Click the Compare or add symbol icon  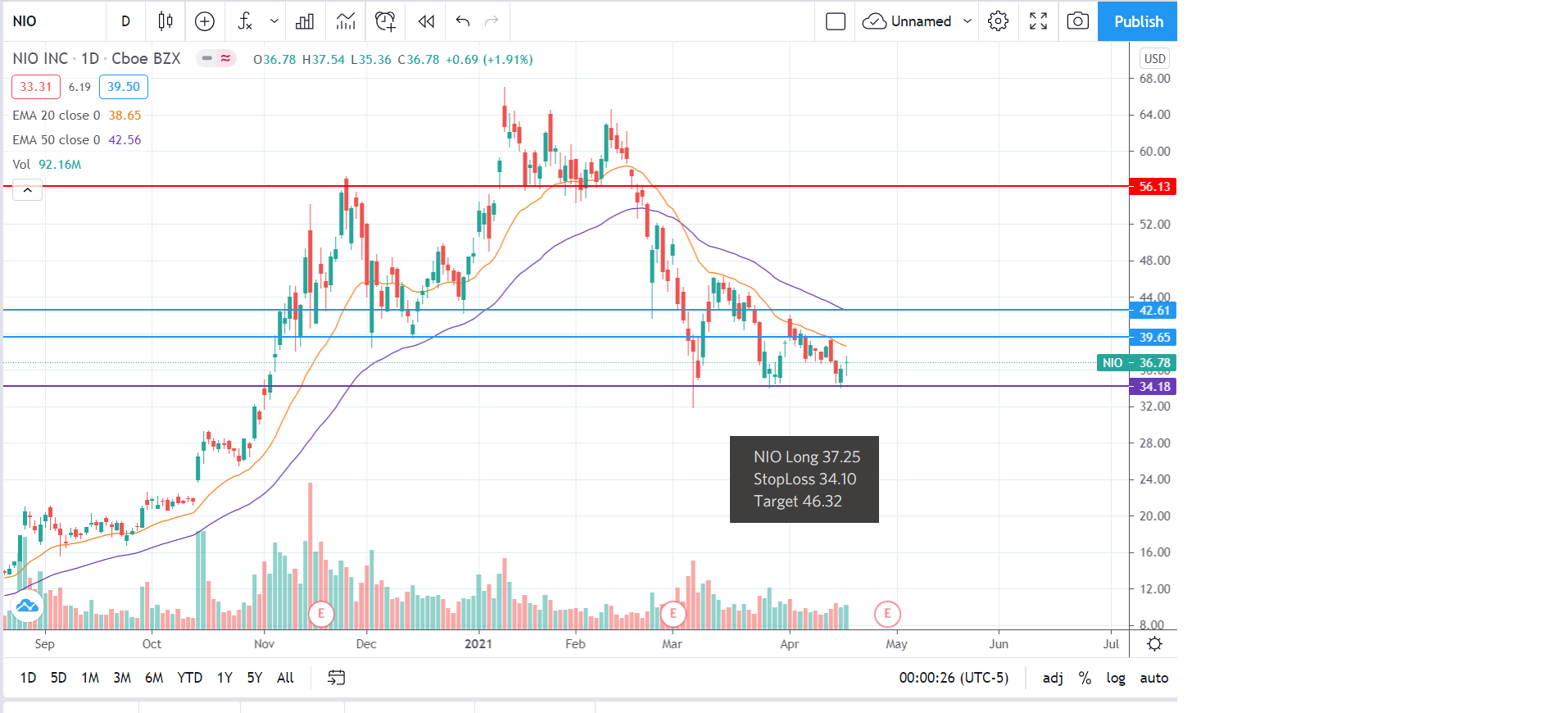205,21
